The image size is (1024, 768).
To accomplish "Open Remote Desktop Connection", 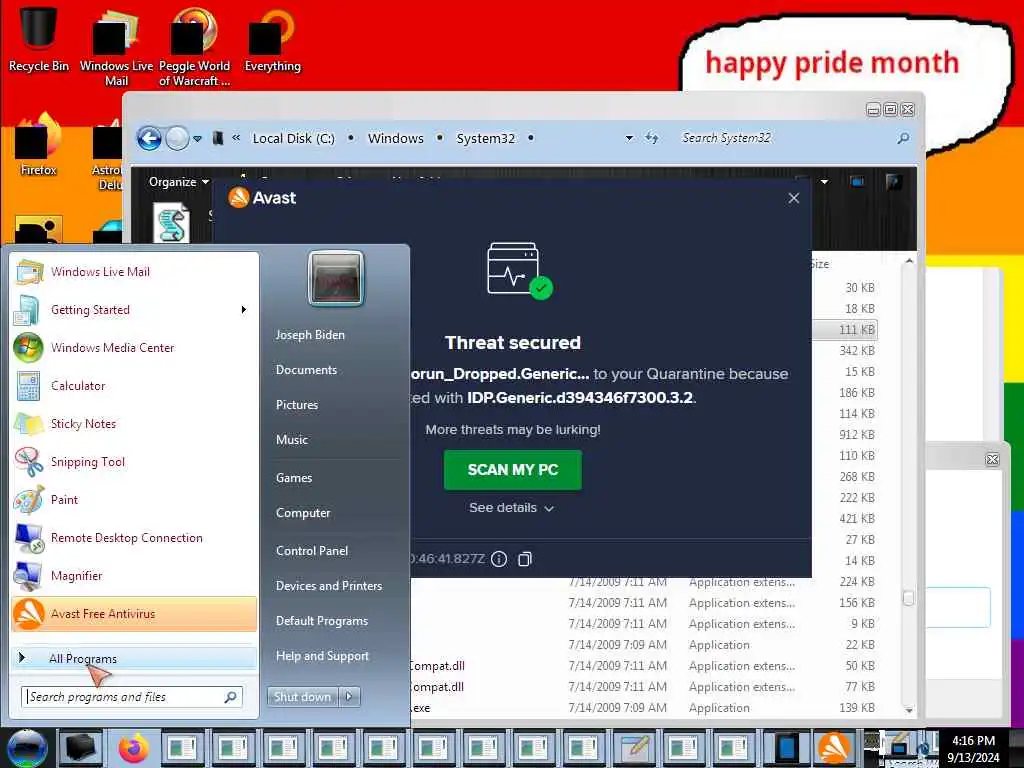I will 135,537.
